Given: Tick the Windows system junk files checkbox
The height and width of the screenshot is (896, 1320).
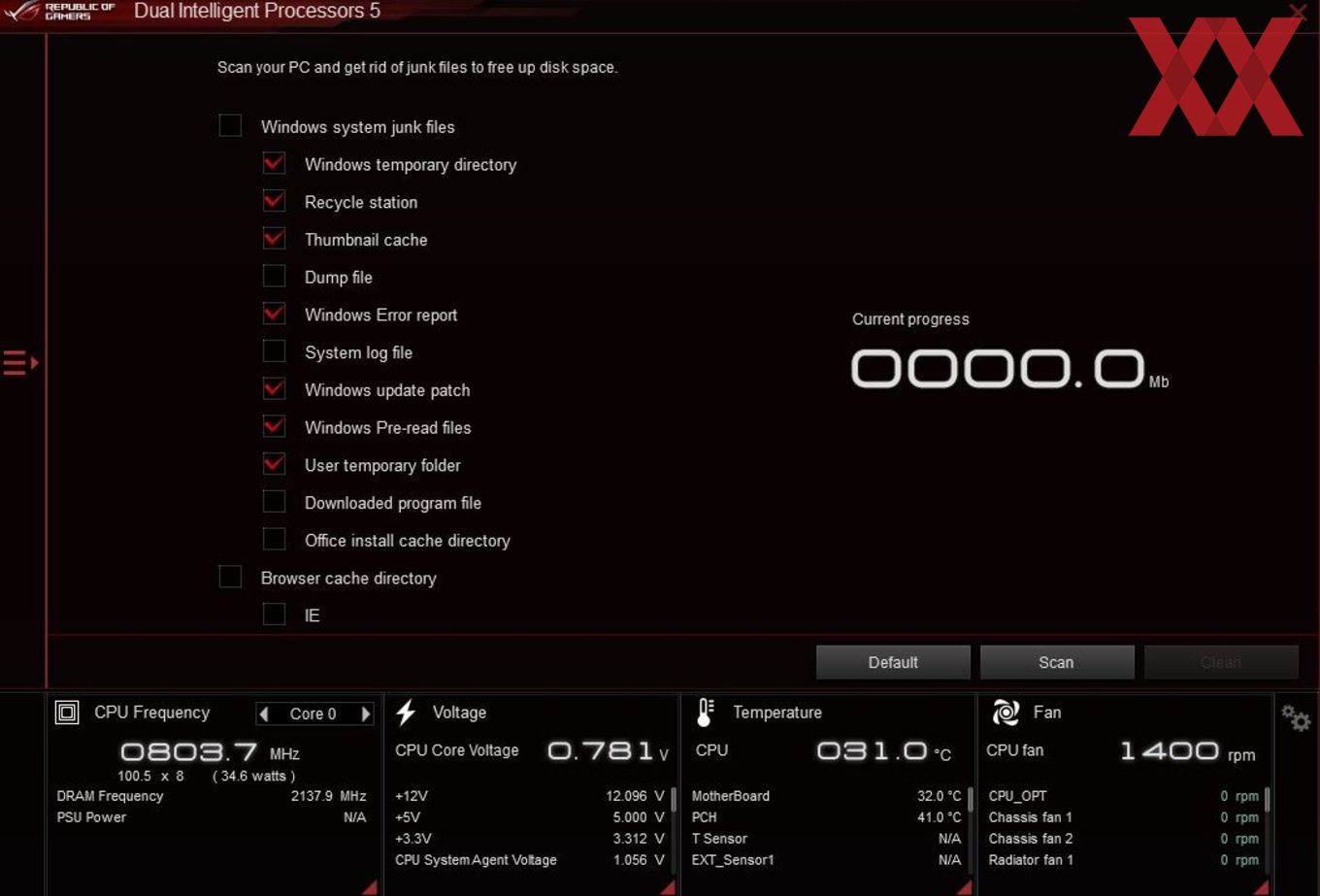Looking at the screenshot, I should pyautogui.click(x=230, y=126).
